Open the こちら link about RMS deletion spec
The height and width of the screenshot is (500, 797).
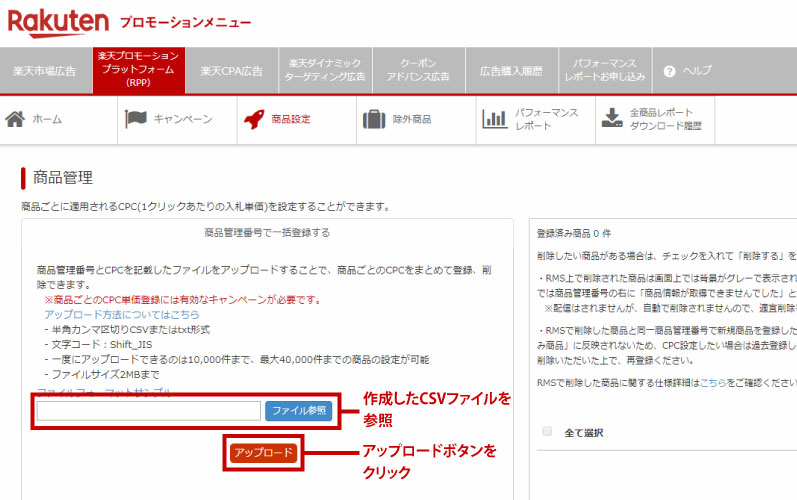(x=713, y=383)
